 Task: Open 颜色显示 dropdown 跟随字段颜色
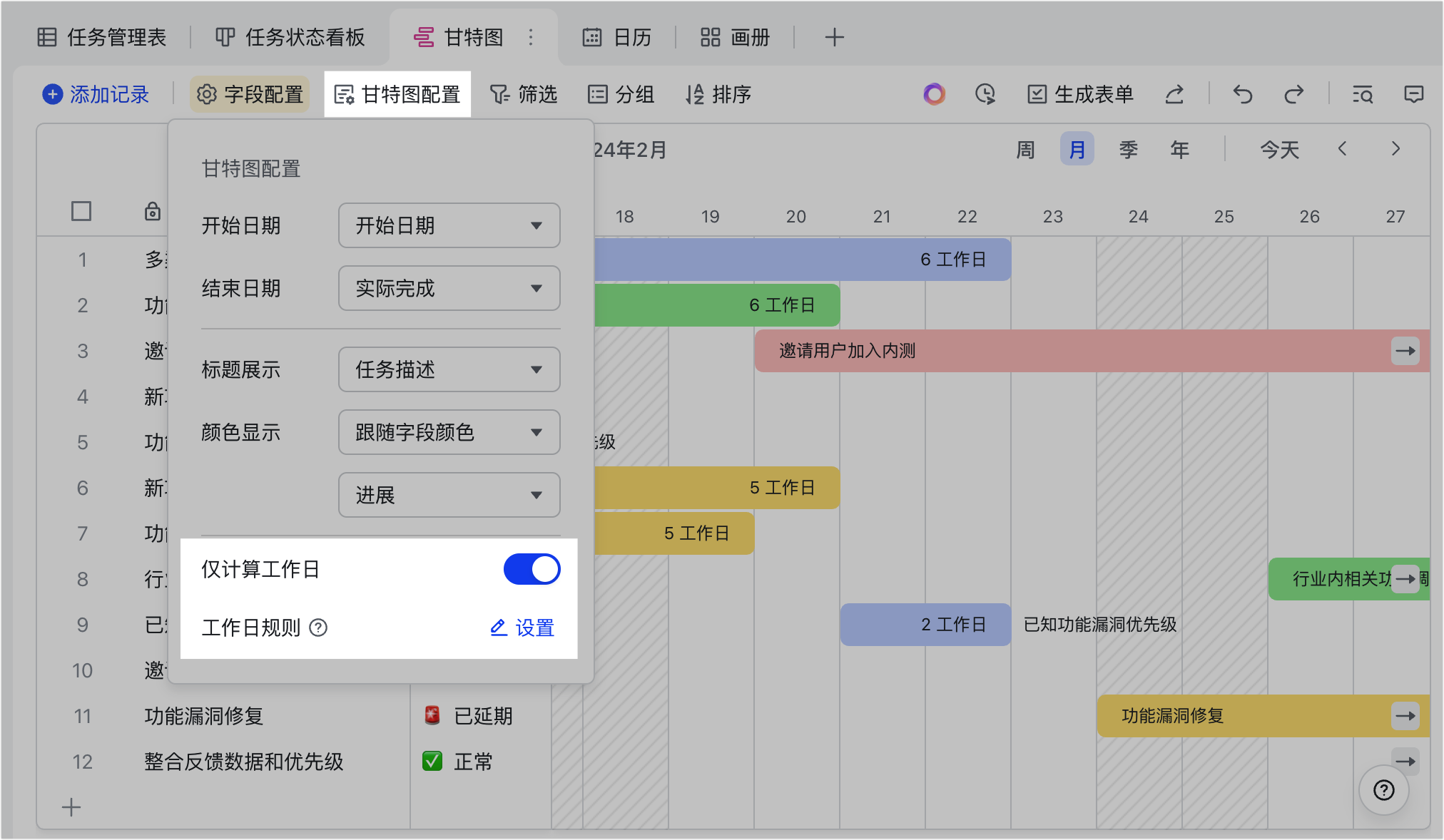[x=449, y=432]
